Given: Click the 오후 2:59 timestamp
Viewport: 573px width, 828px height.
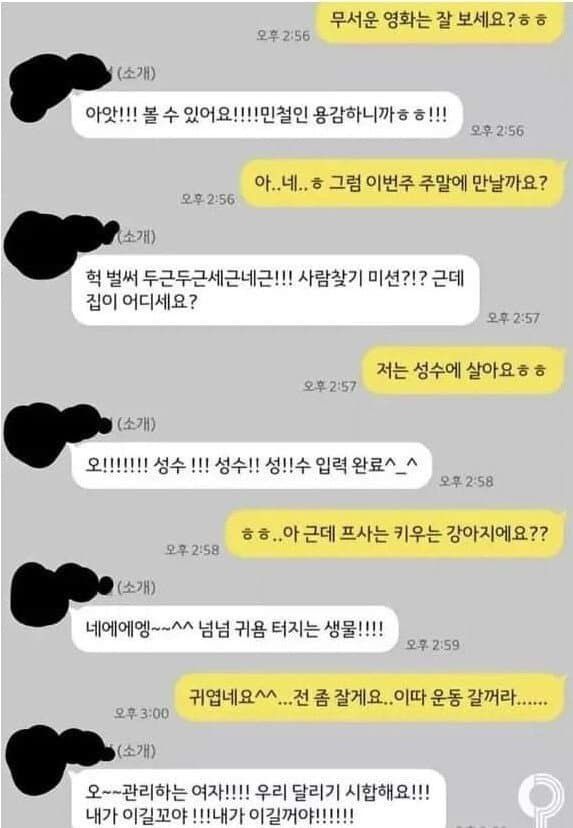Looking at the screenshot, I should (433, 644).
